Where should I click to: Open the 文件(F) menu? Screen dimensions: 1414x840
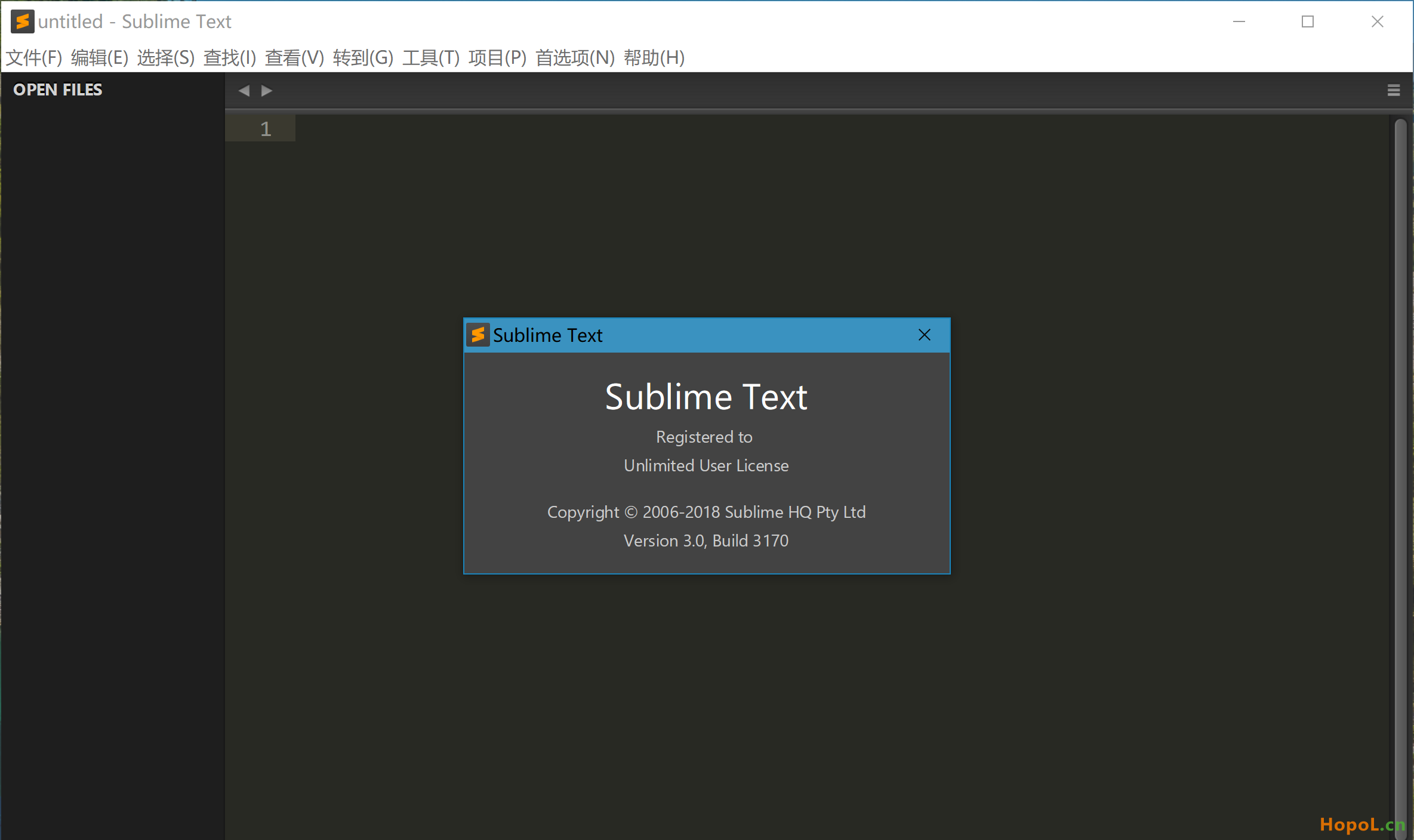pyautogui.click(x=34, y=58)
